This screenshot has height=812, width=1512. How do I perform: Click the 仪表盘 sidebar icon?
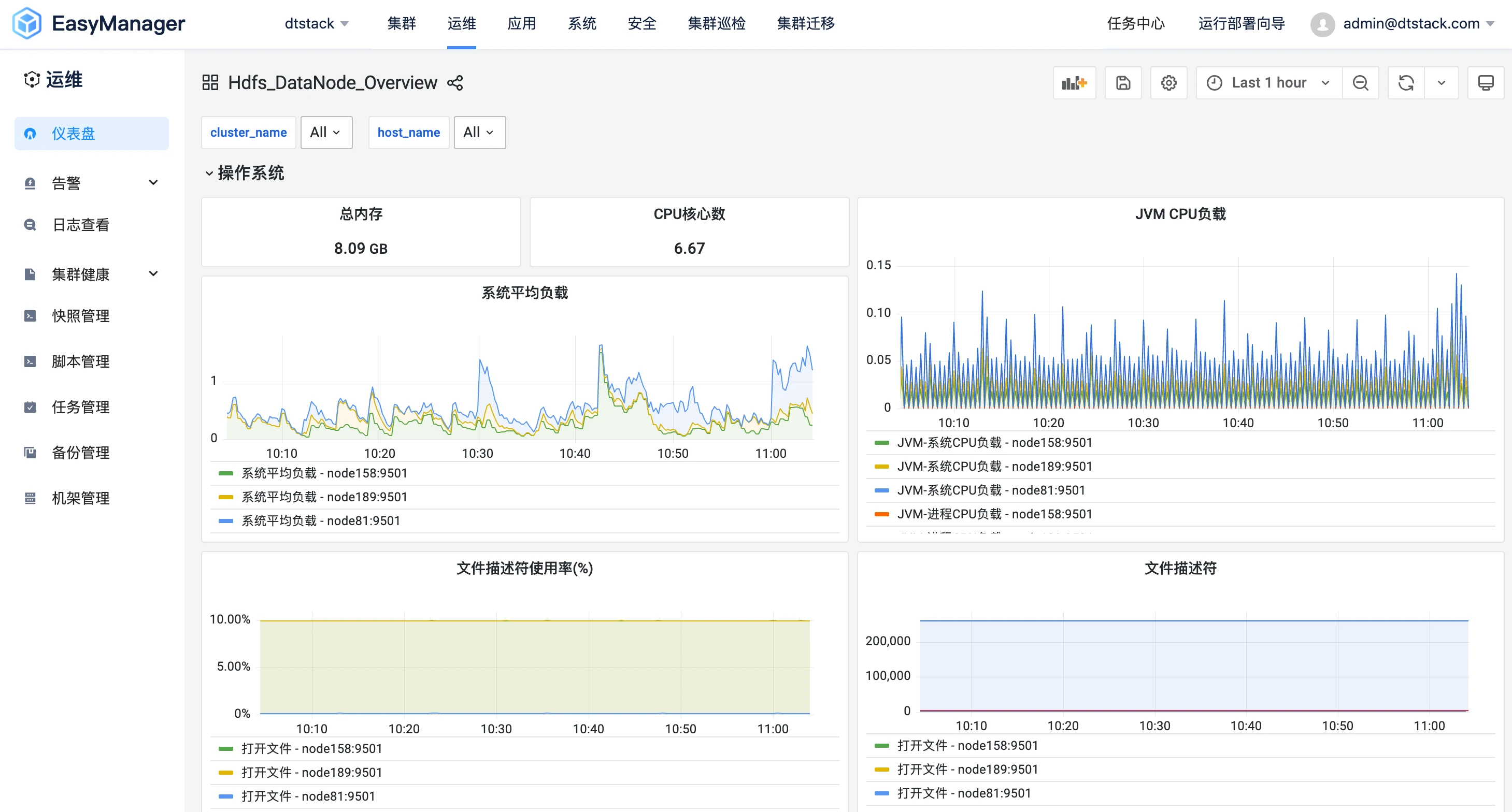[x=30, y=134]
